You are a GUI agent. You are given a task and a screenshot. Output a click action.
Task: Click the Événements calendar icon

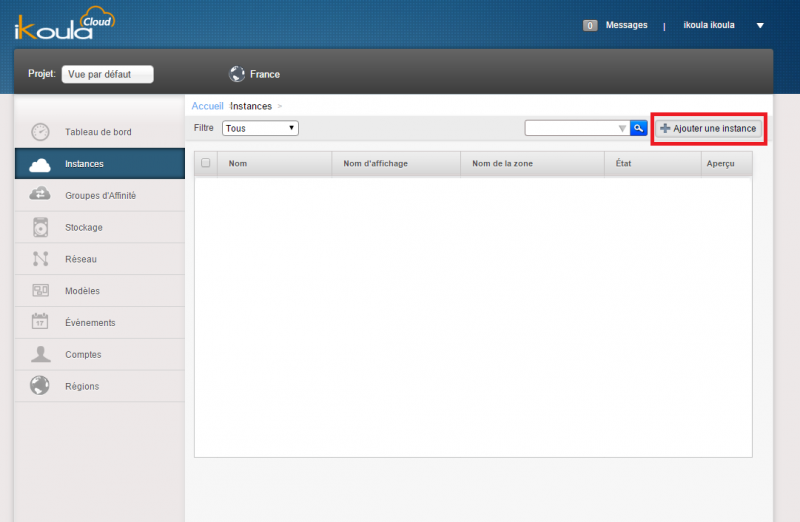click(40, 321)
